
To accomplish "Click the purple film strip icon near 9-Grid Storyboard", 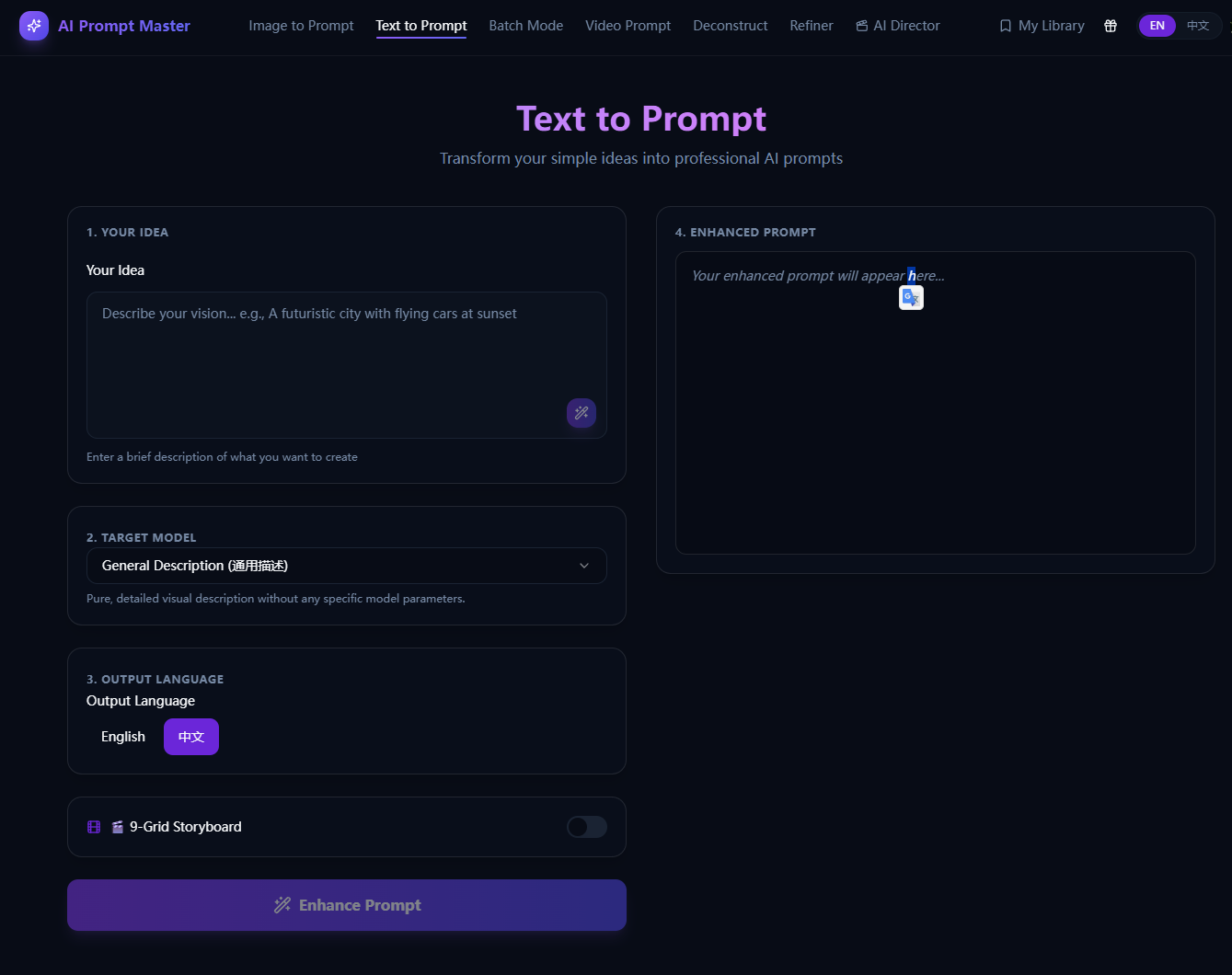I will click(93, 826).
